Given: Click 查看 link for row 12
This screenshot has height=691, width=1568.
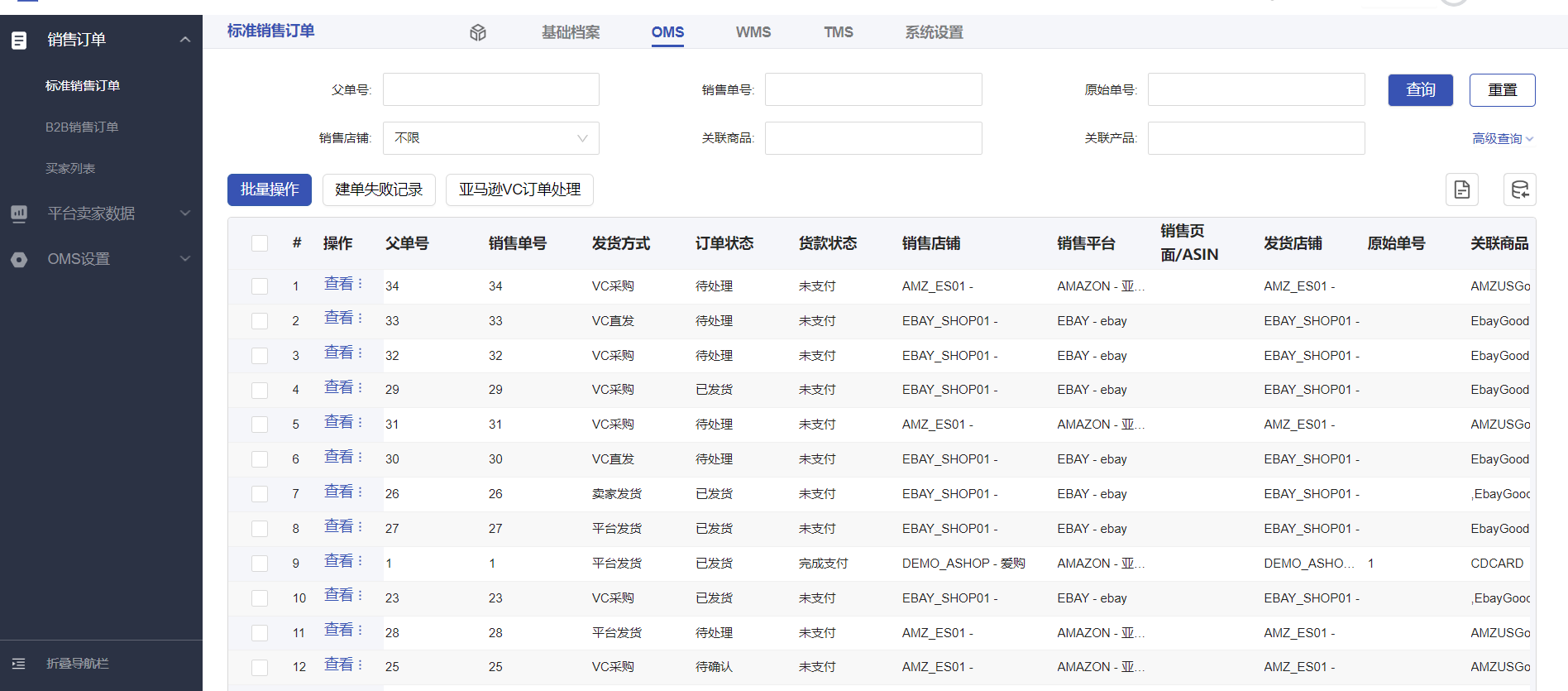Looking at the screenshot, I should (339, 665).
